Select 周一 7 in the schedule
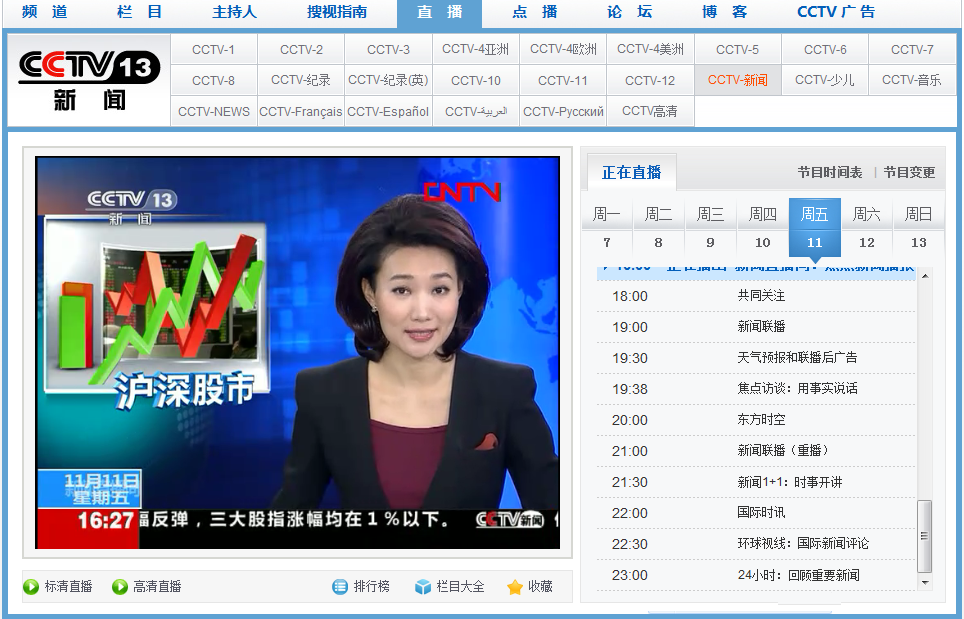 pos(607,227)
